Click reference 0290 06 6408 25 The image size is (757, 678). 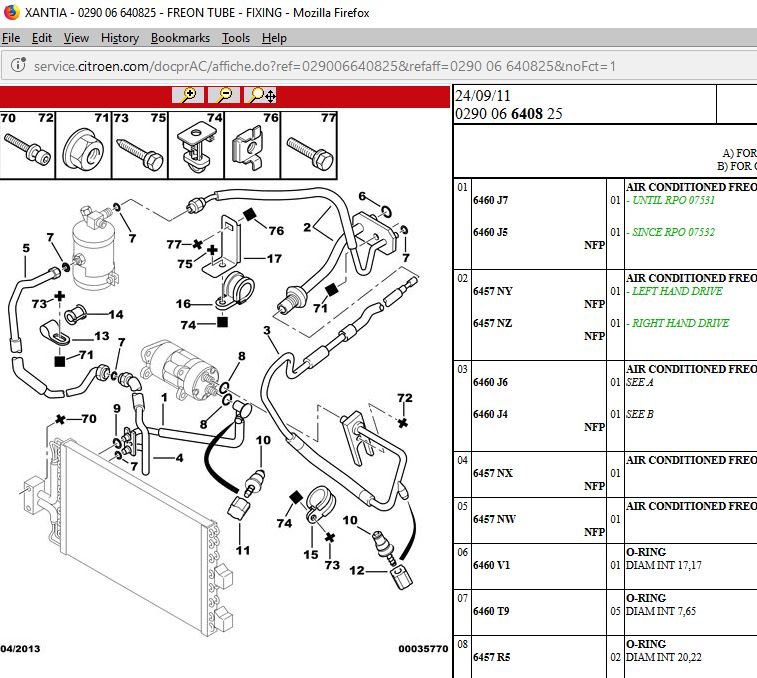(x=509, y=113)
